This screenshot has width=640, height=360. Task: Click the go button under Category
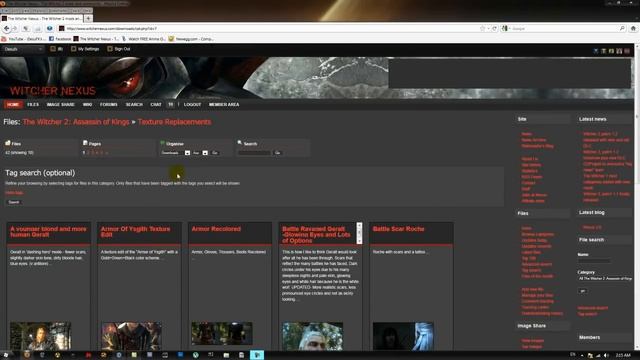click(x=583, y=291)
